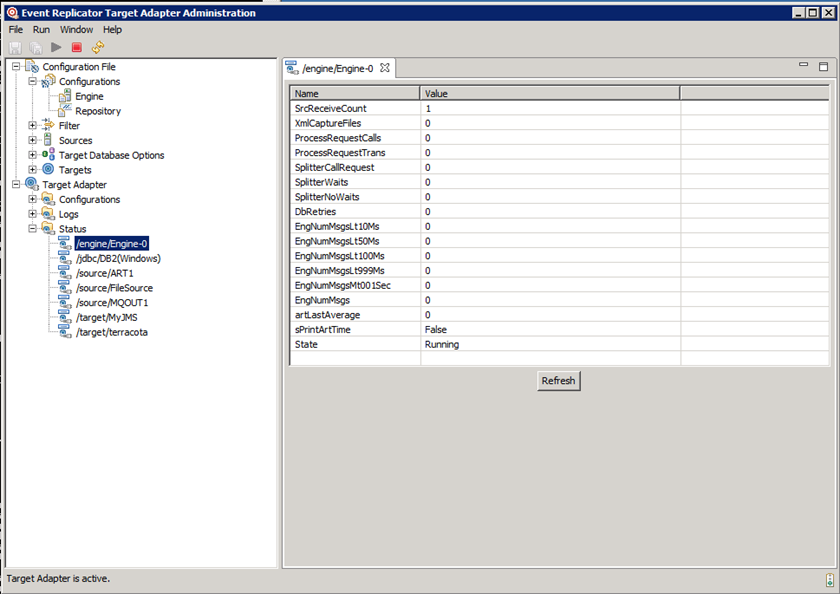Open the Window menu
Image resolution: width=840 pixels, height=594 pixels.
[x=76, y=30]
